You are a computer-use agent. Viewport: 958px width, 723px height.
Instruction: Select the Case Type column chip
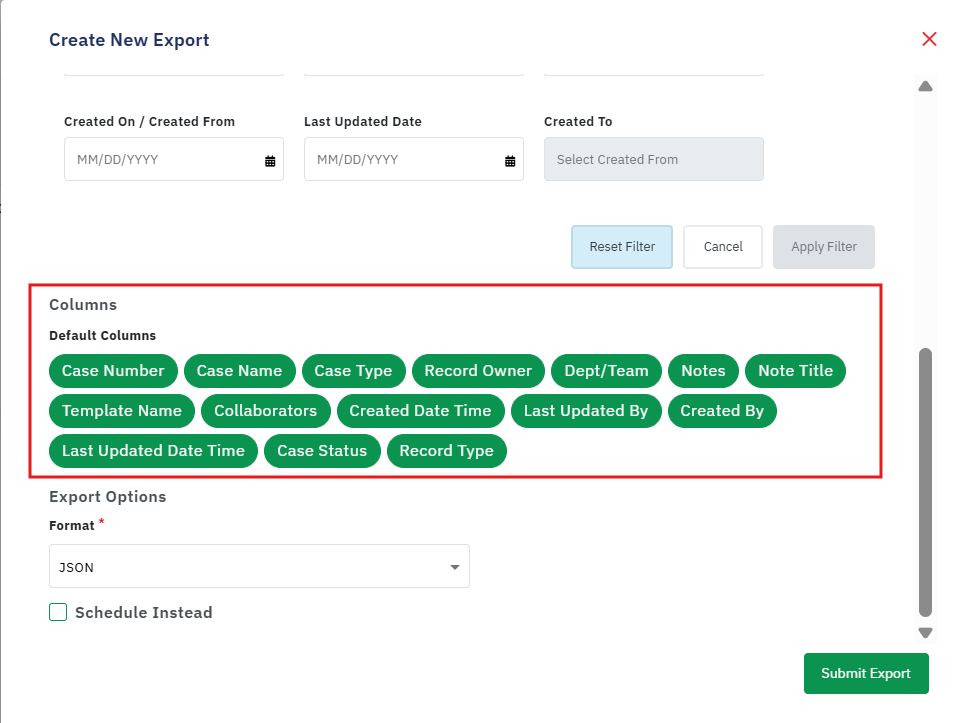click(353, 371)
